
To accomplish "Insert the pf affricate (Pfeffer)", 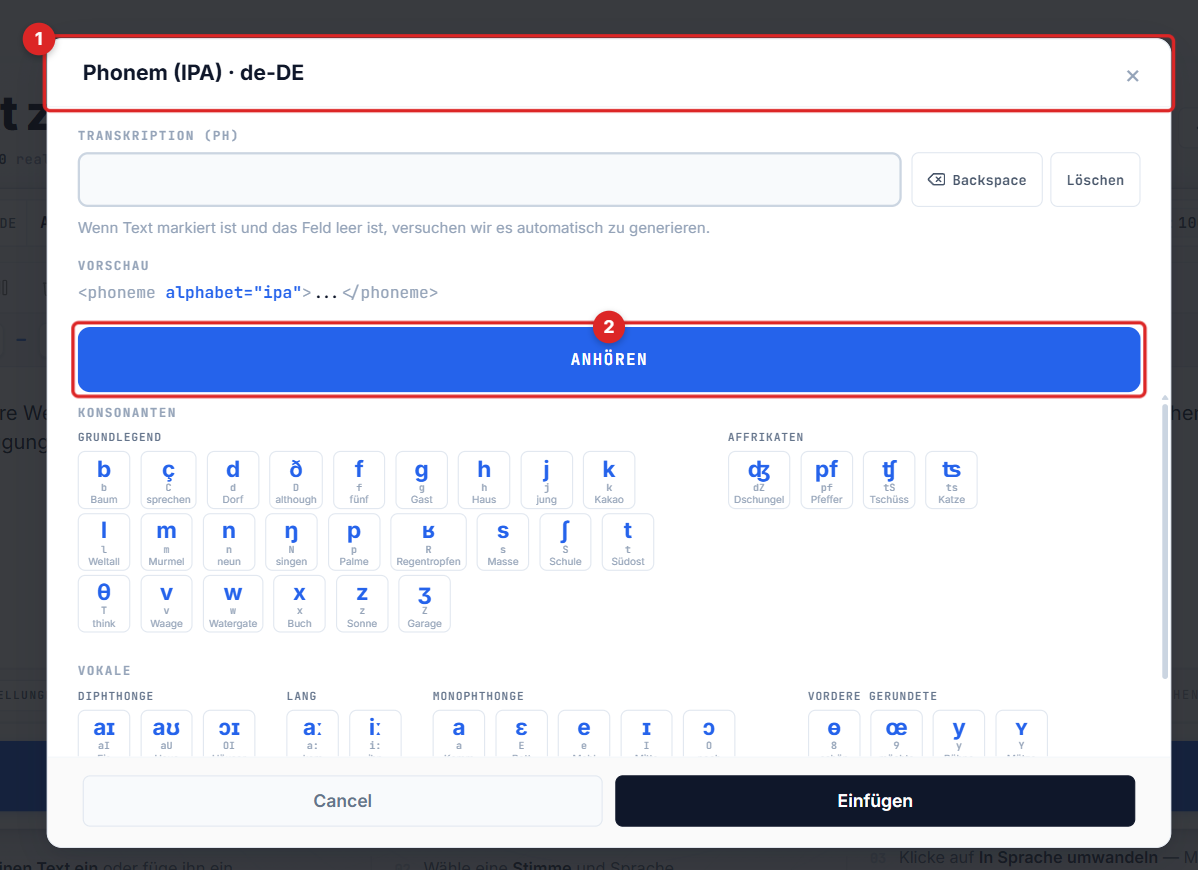I will 826,480.
